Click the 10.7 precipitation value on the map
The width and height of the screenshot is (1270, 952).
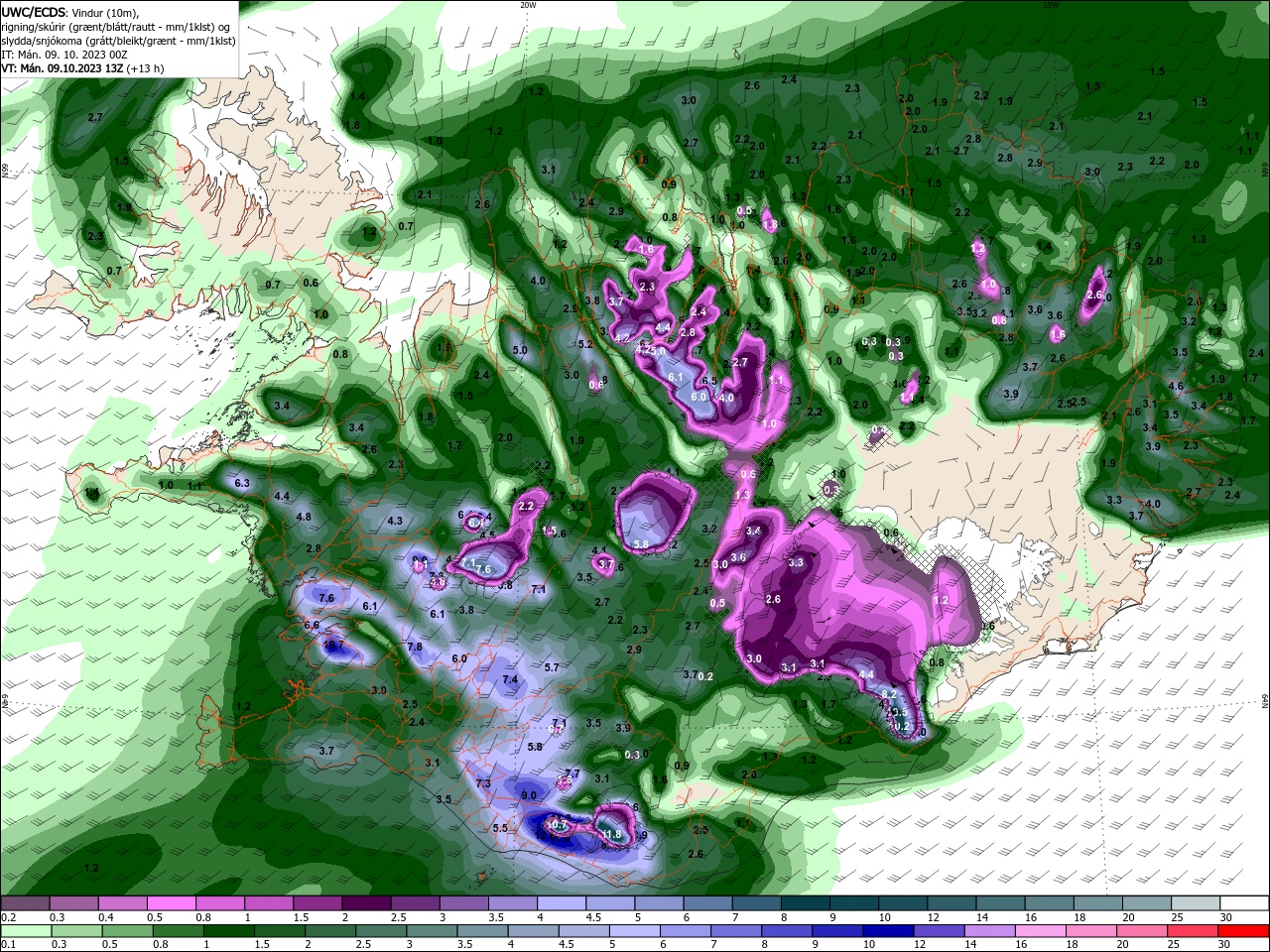[x=558, y=824]
